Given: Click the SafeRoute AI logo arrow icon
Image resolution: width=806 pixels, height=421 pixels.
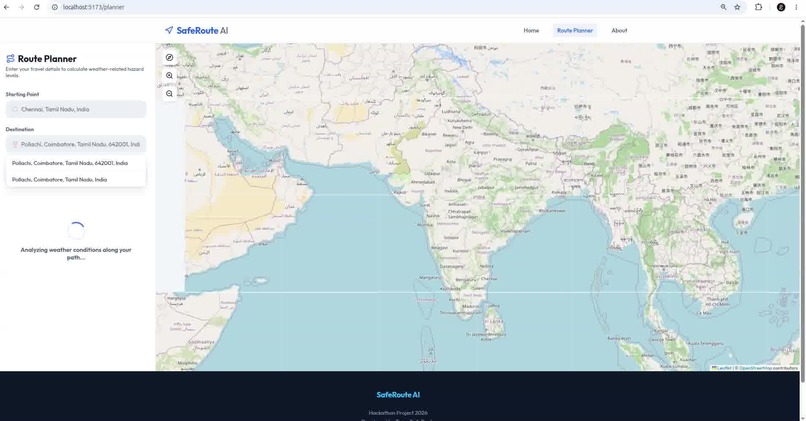Looking at the screenshot, I should click(x=169, y=30).
